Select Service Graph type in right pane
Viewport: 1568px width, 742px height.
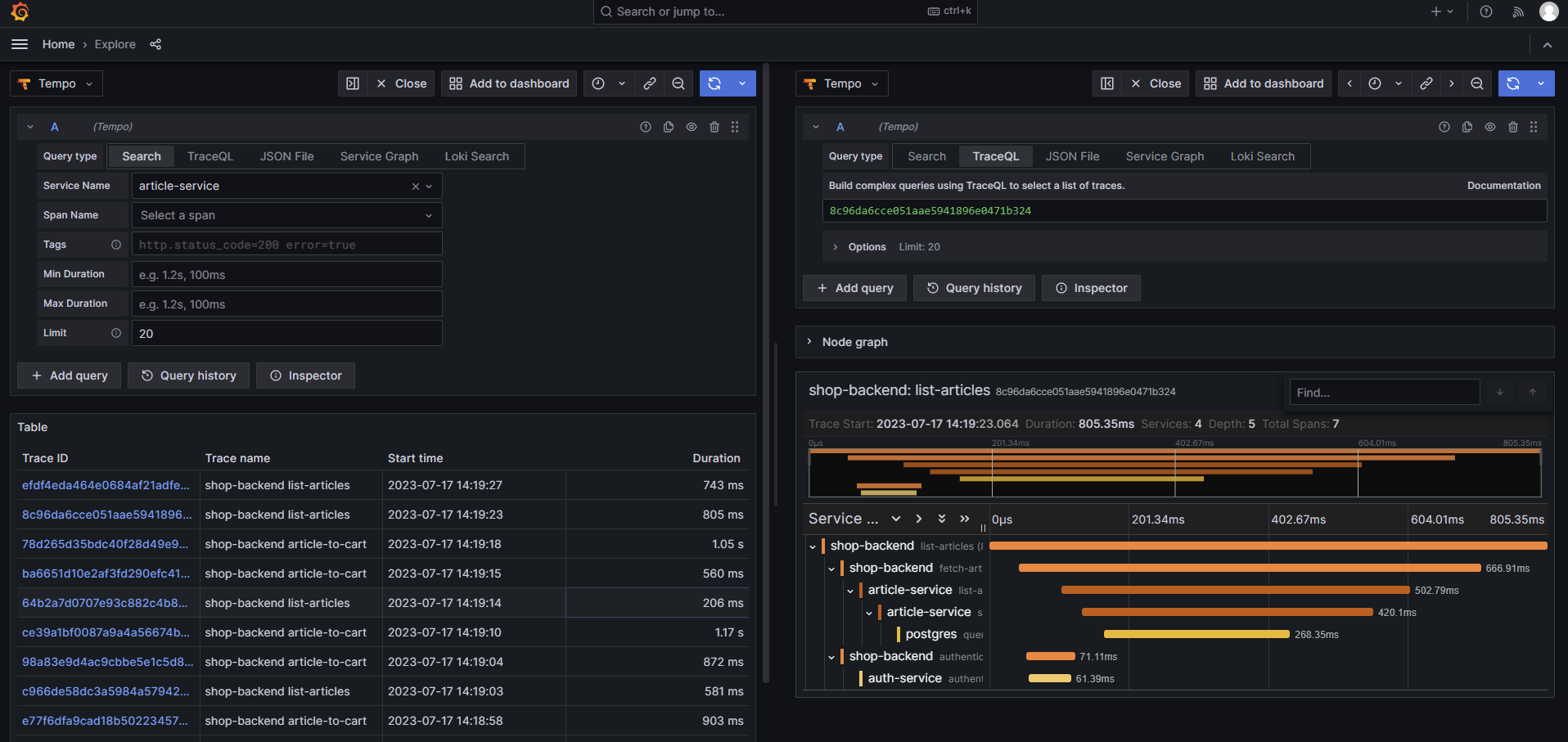1165,156
